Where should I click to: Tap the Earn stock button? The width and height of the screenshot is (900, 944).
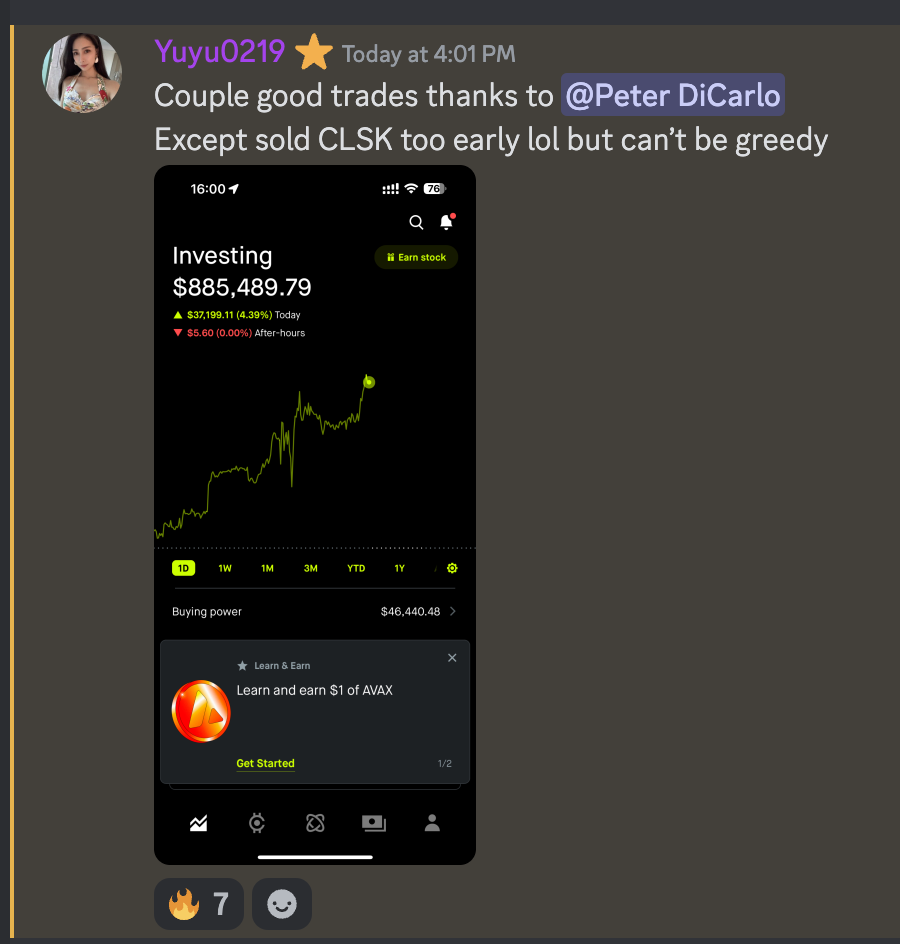[416, 257]
